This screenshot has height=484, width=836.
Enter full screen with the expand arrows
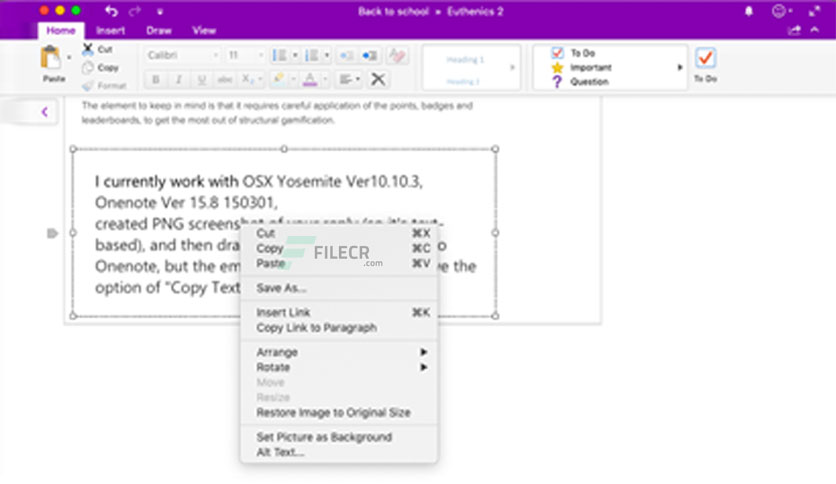coord(815,11)
